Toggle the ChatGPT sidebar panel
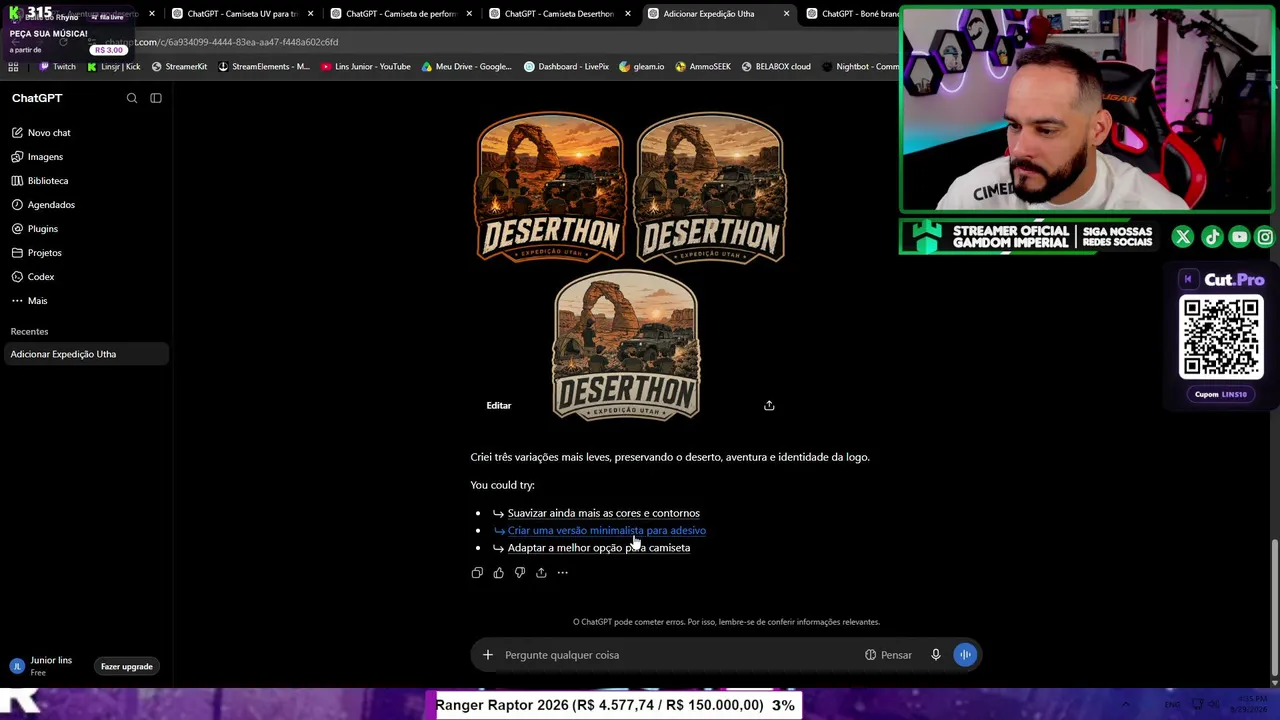 click(156, 98)
